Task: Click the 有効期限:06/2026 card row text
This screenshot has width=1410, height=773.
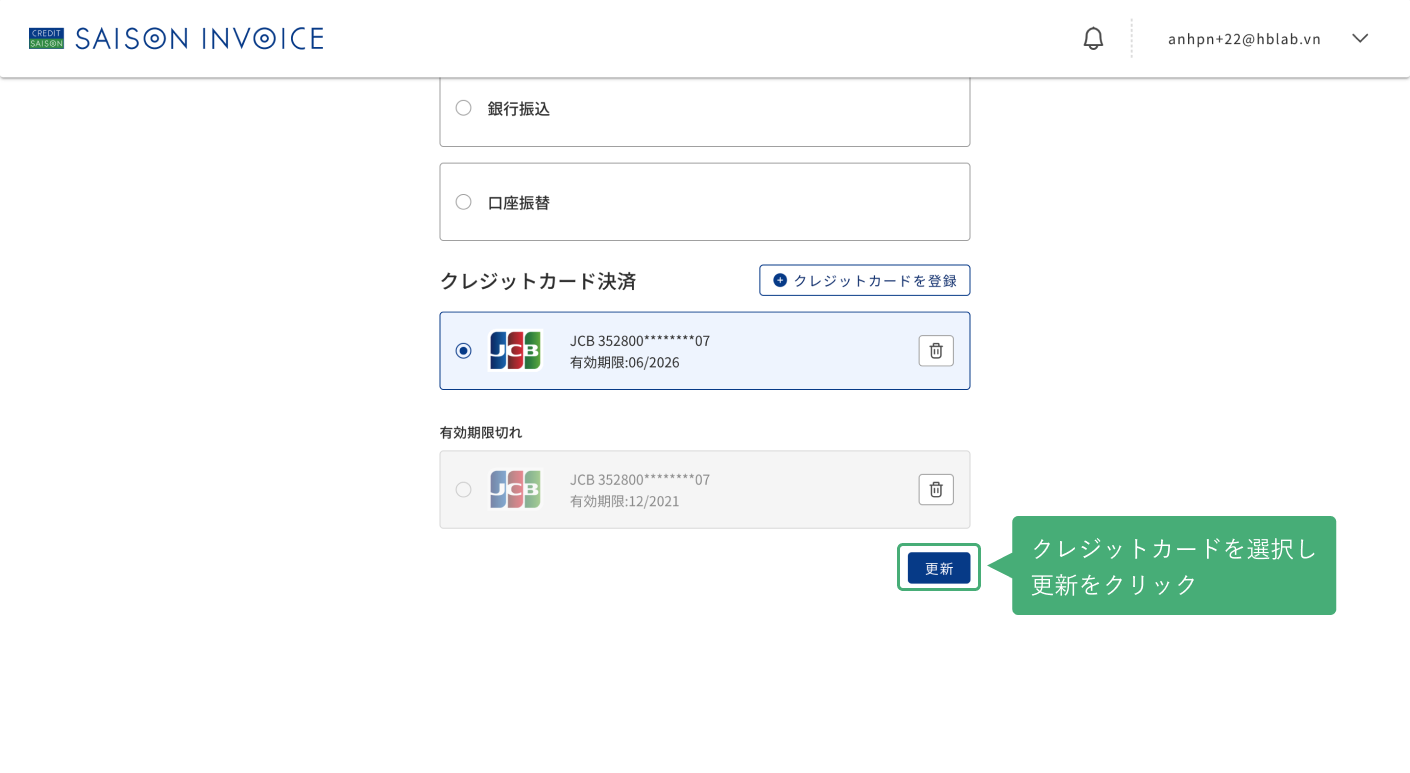Action: [625, 362]
